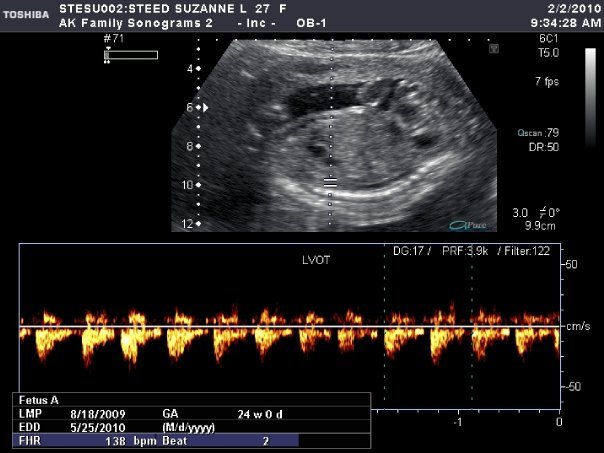Click the (M/d/yyyy) date format hint
This screenshot has height=453, width=604.
(189, 428)
